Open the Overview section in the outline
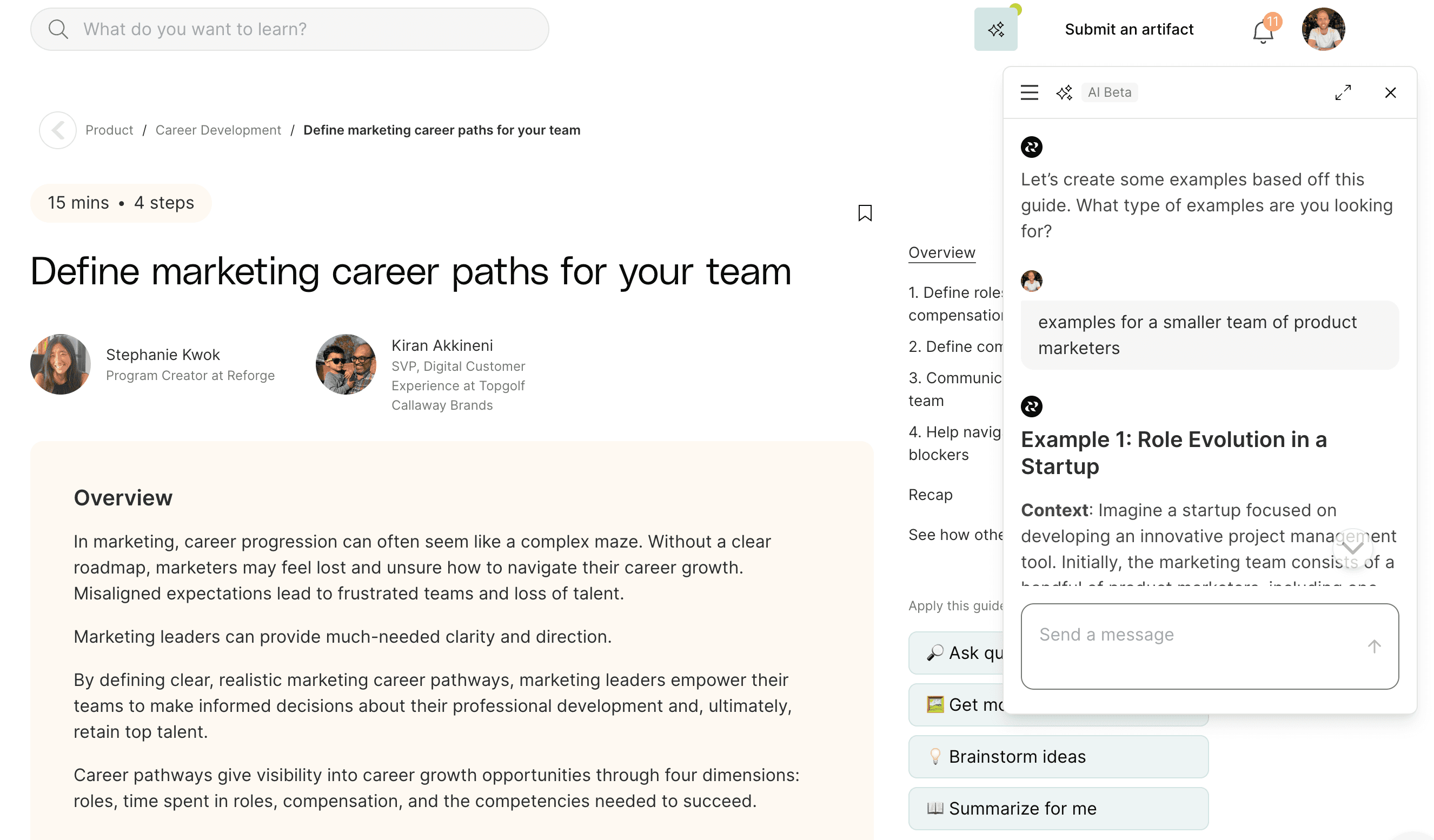 (941, 252)
